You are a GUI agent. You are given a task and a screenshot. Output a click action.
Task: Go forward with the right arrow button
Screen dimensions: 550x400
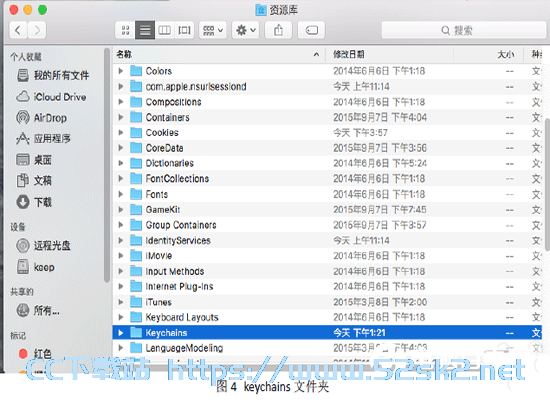(37, 31)
